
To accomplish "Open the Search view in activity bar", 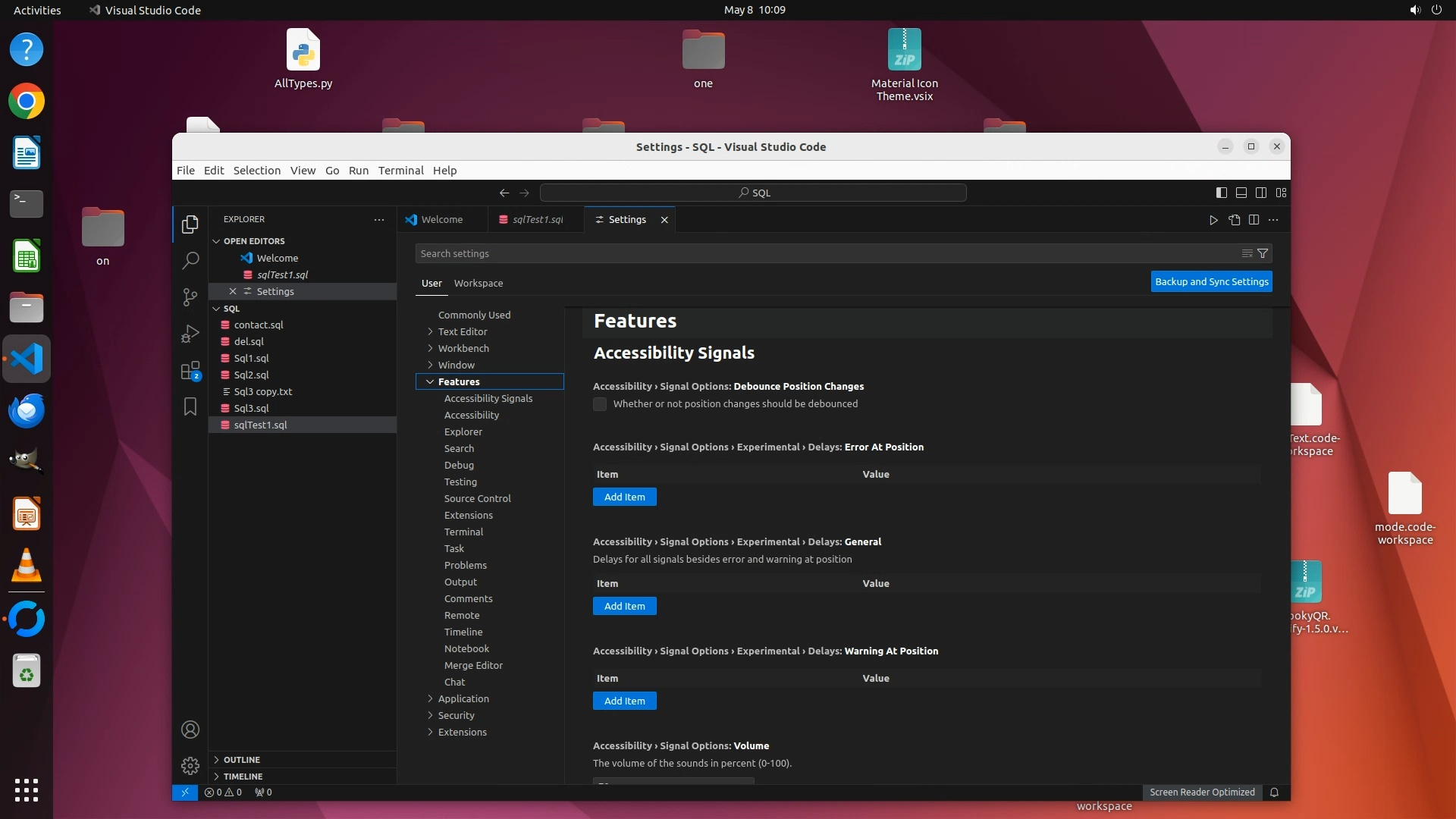I will coord(190,261).
